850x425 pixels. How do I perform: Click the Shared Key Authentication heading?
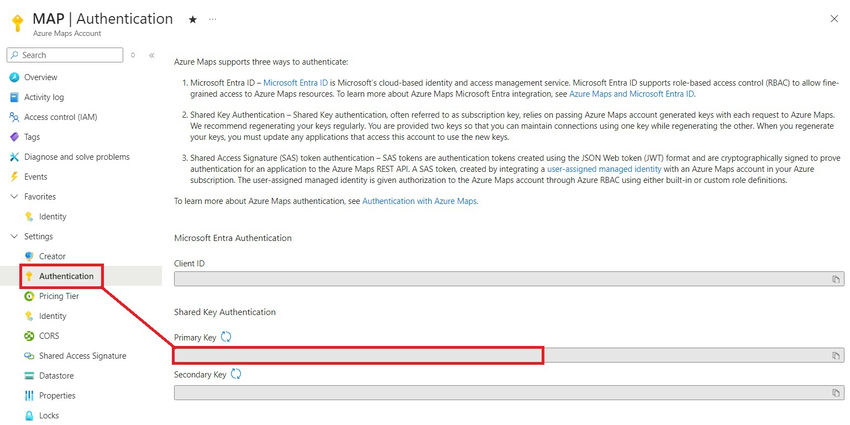(225, 312)
